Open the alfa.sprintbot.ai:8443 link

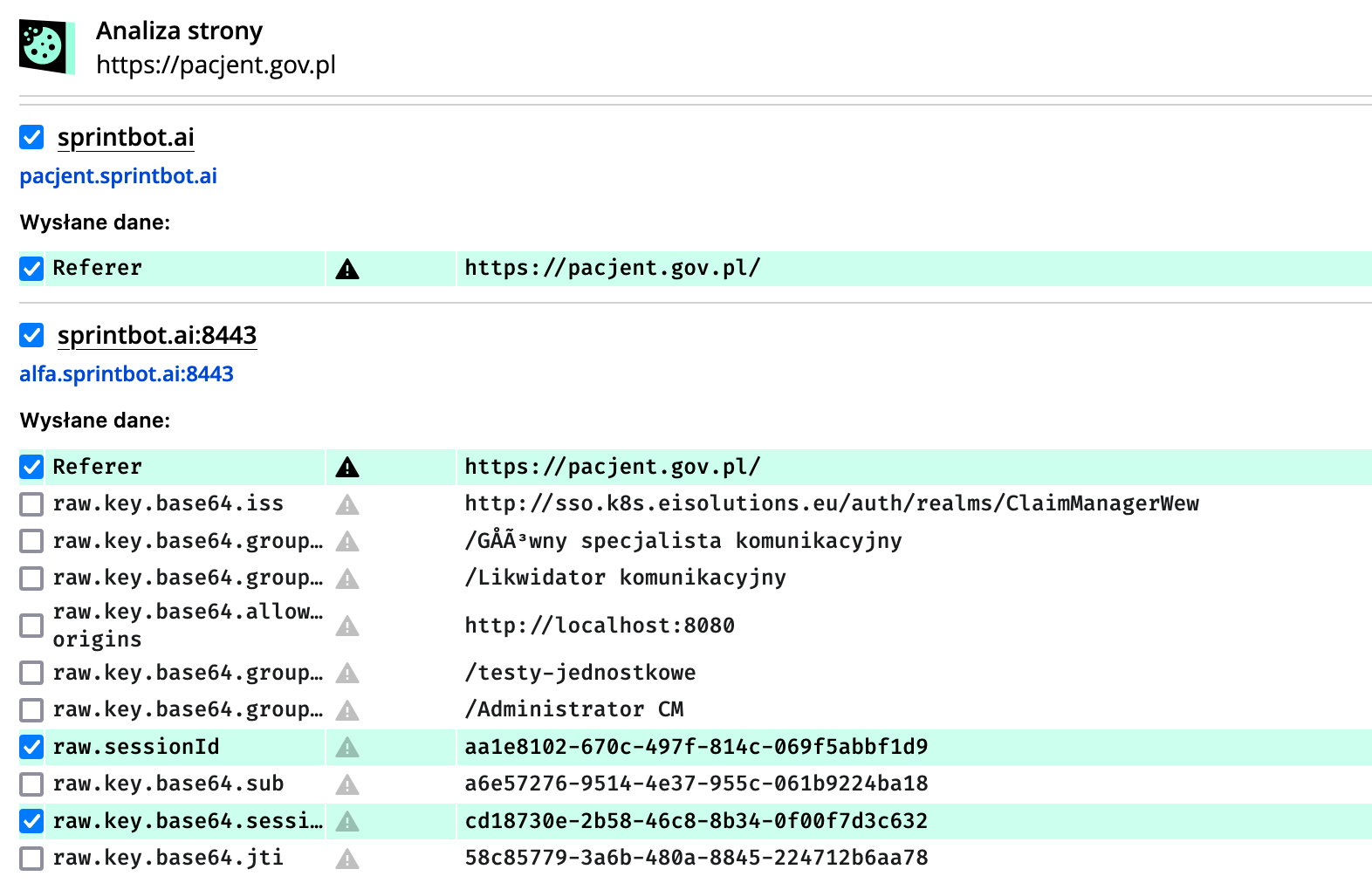127,374
